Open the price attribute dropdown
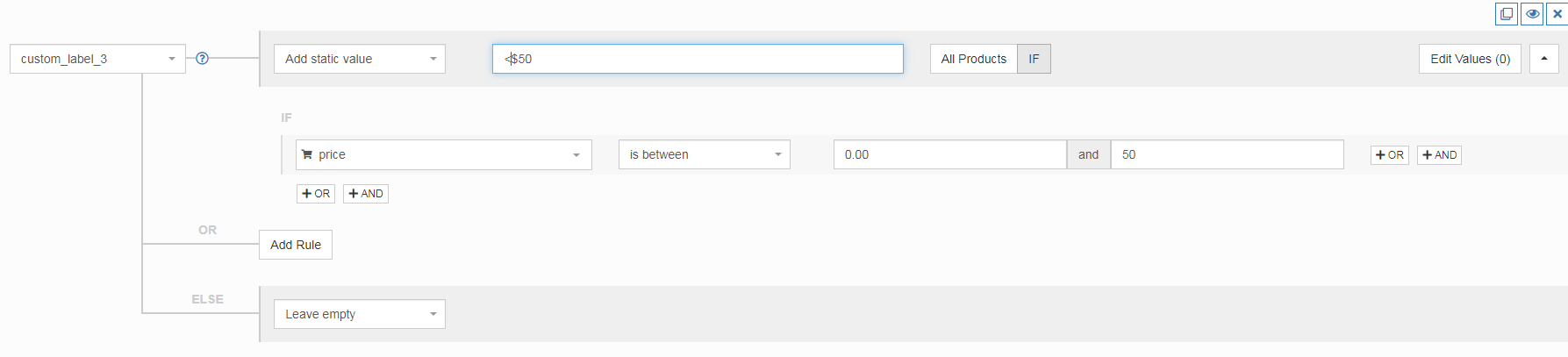This screenshot has width=1568, height=357. [443, 154]
